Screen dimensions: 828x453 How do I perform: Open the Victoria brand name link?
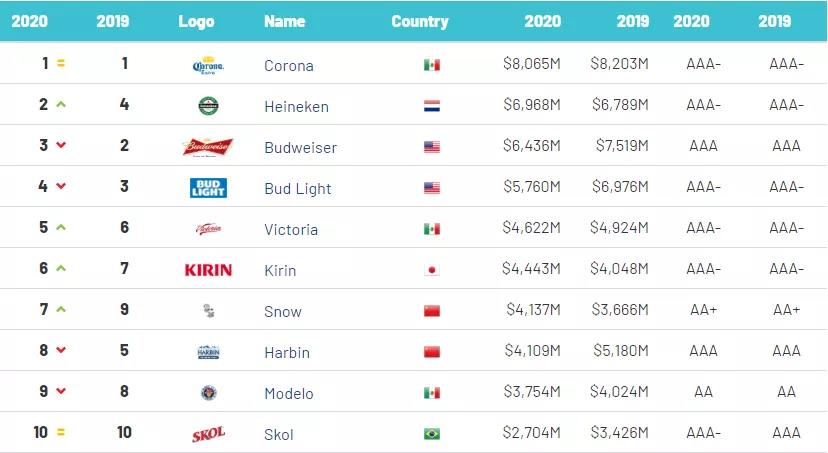(291, 230)
